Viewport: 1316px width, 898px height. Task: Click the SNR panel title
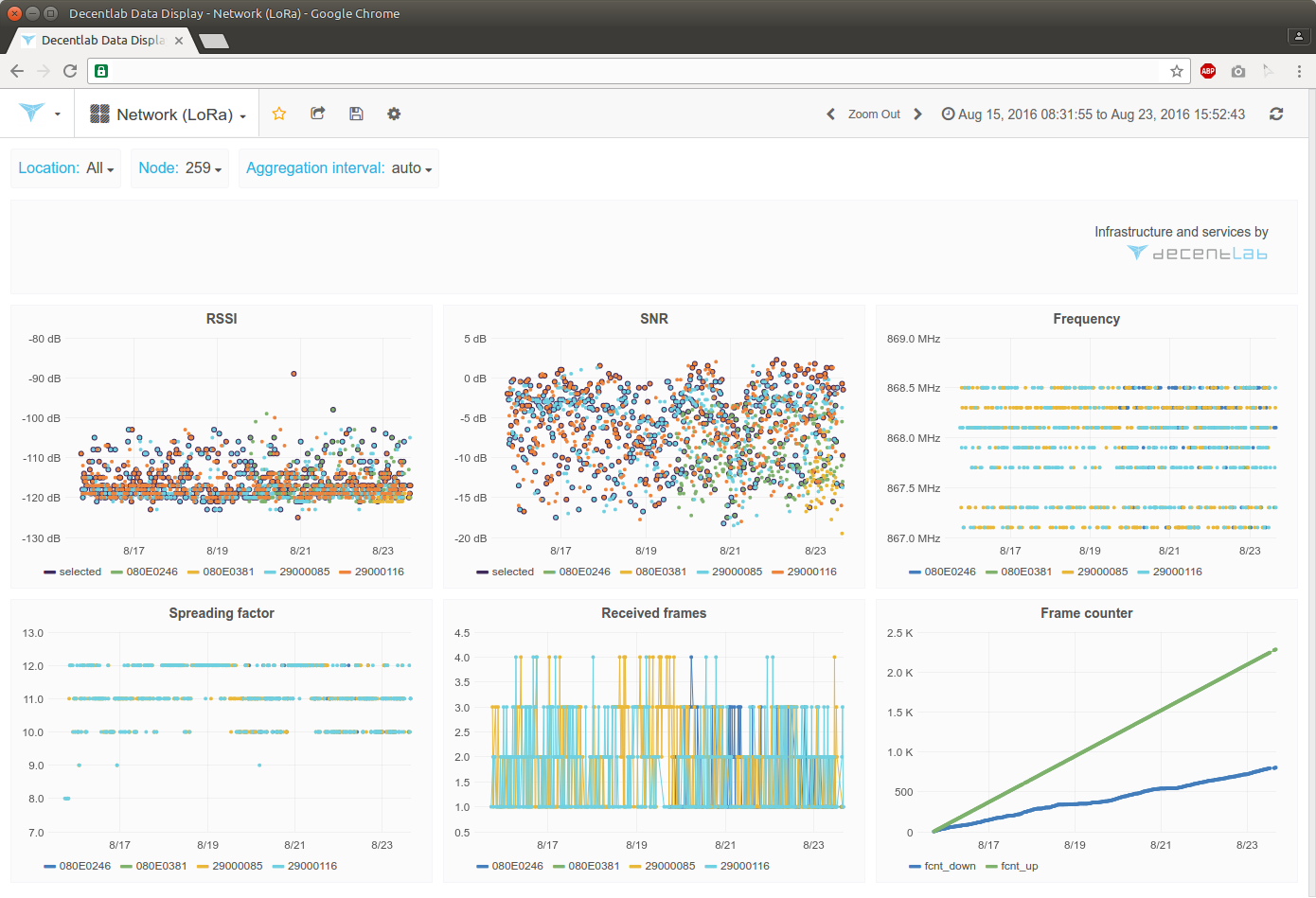tap(654, 319)
